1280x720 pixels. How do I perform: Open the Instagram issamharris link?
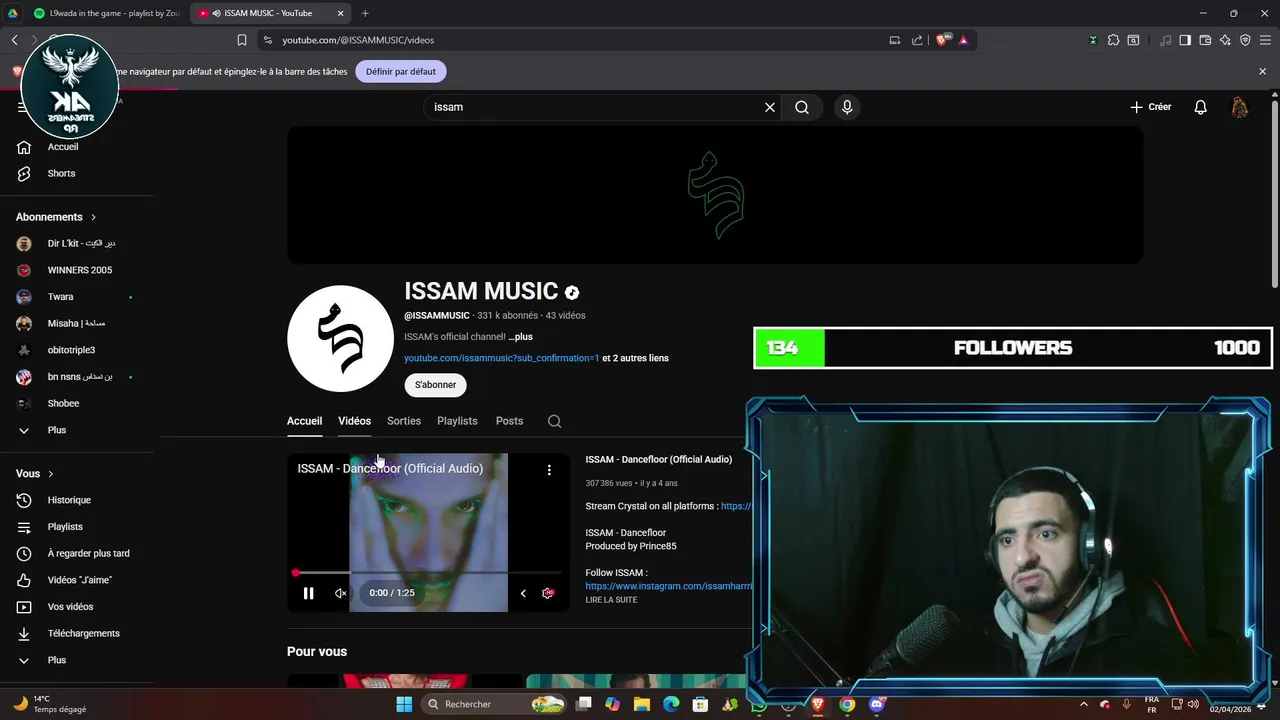pyautogui.click(x=668, y=586)
